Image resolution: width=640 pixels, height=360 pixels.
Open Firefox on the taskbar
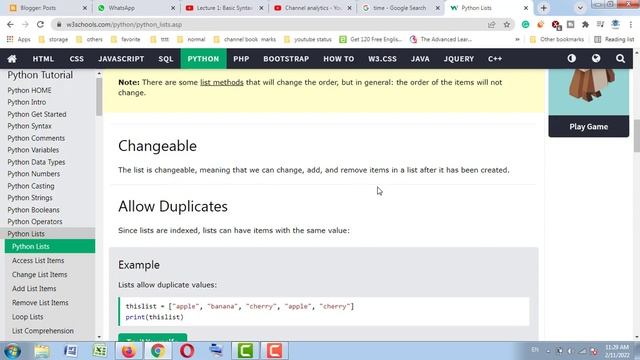tap(129, 351)
